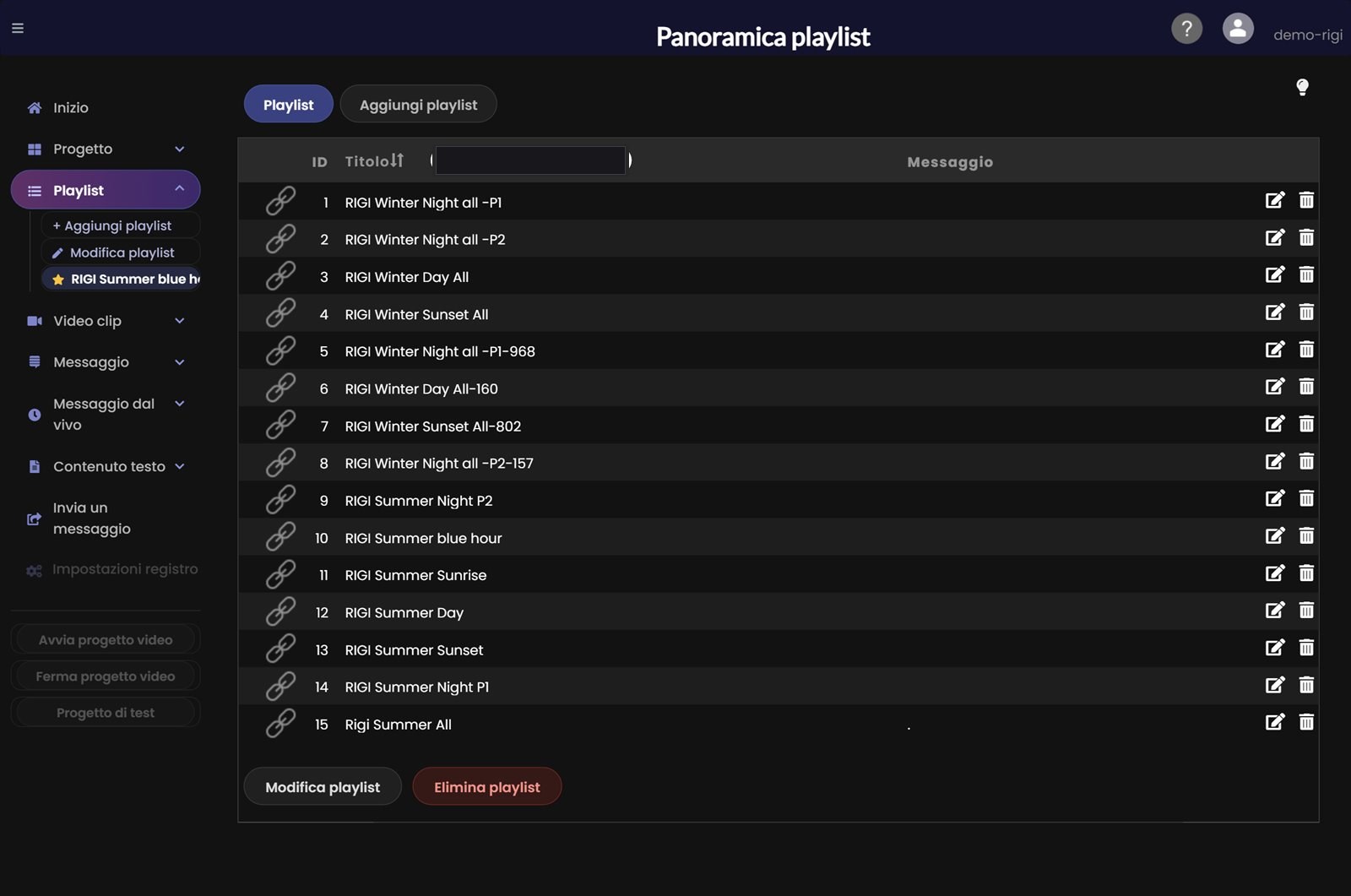This screenshot has width=1351, height=896.
Task: Click link icon for RIGI Winter Night all -P1
Action: 280,201
